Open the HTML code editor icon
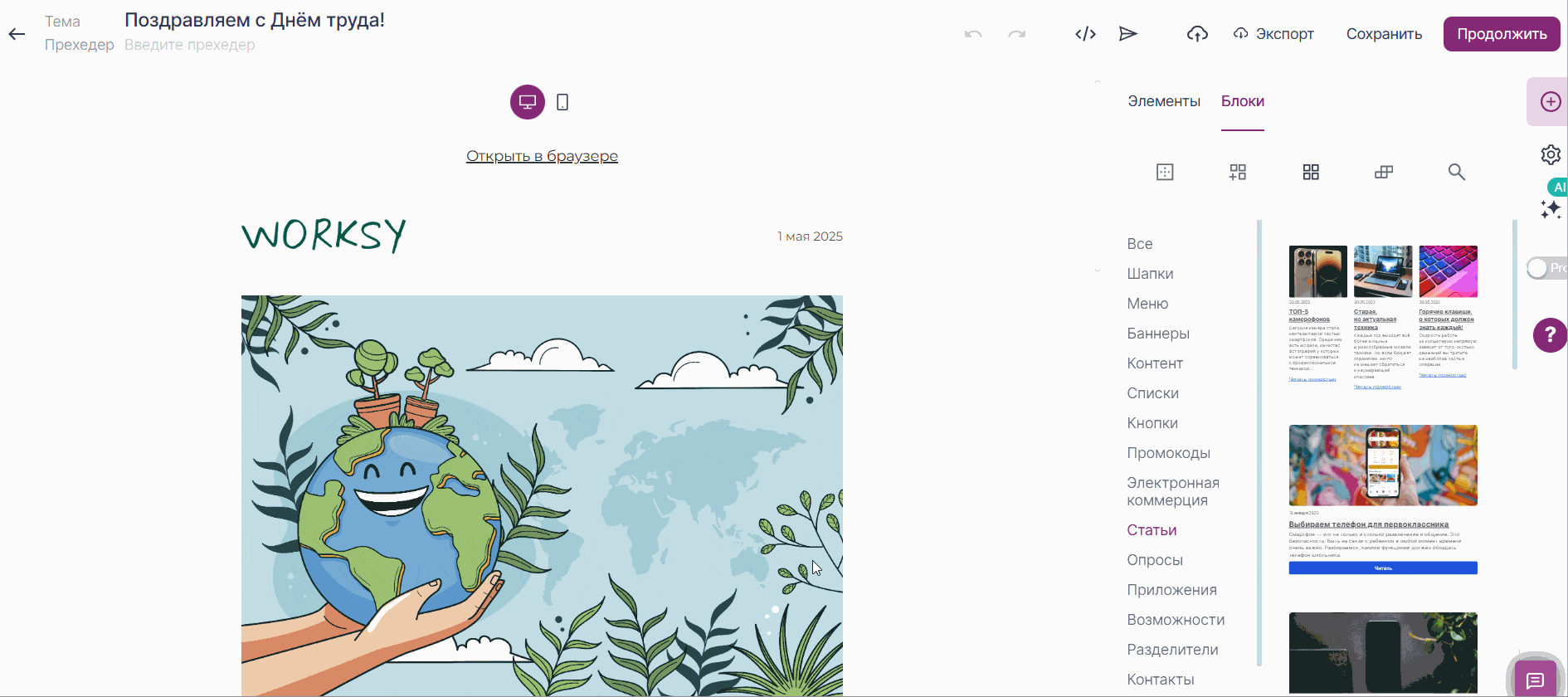Screen dimensions: 1568x697 coord(1085,34)
